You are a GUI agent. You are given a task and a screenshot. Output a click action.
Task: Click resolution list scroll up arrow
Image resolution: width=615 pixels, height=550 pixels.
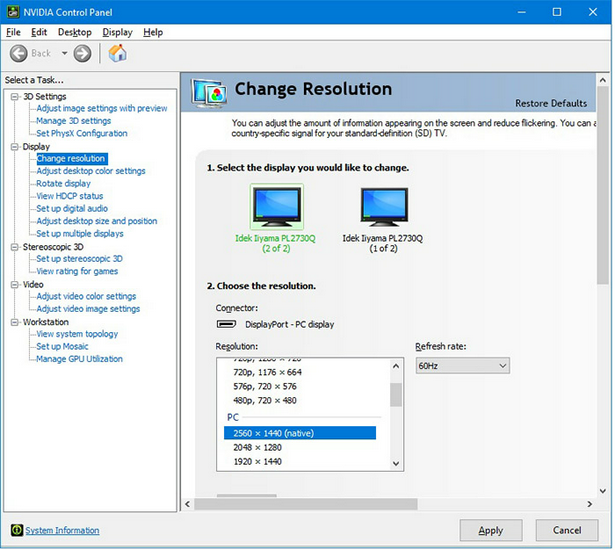396,366
